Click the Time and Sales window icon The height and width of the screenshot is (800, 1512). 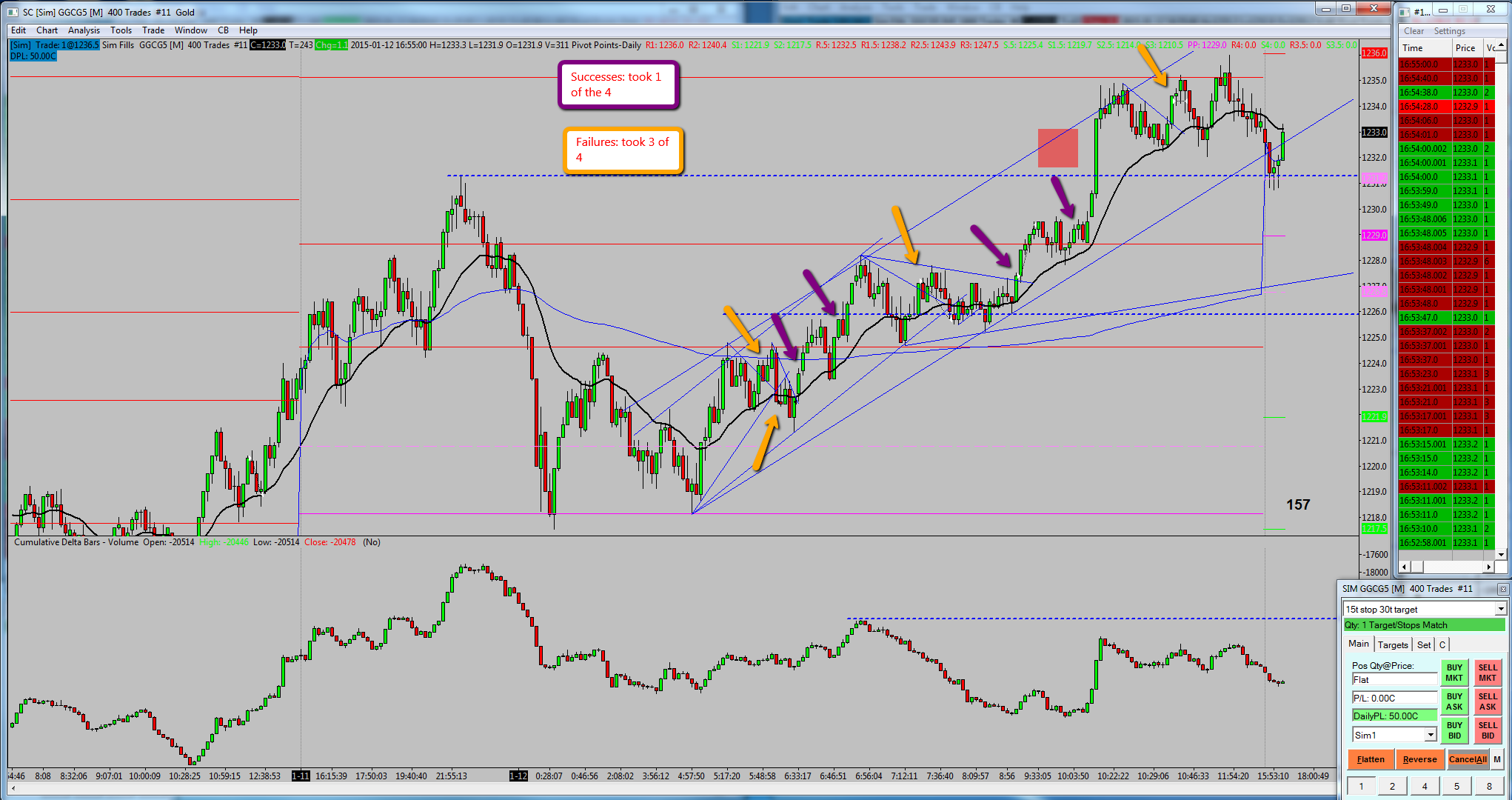(x=1404, y=11)
